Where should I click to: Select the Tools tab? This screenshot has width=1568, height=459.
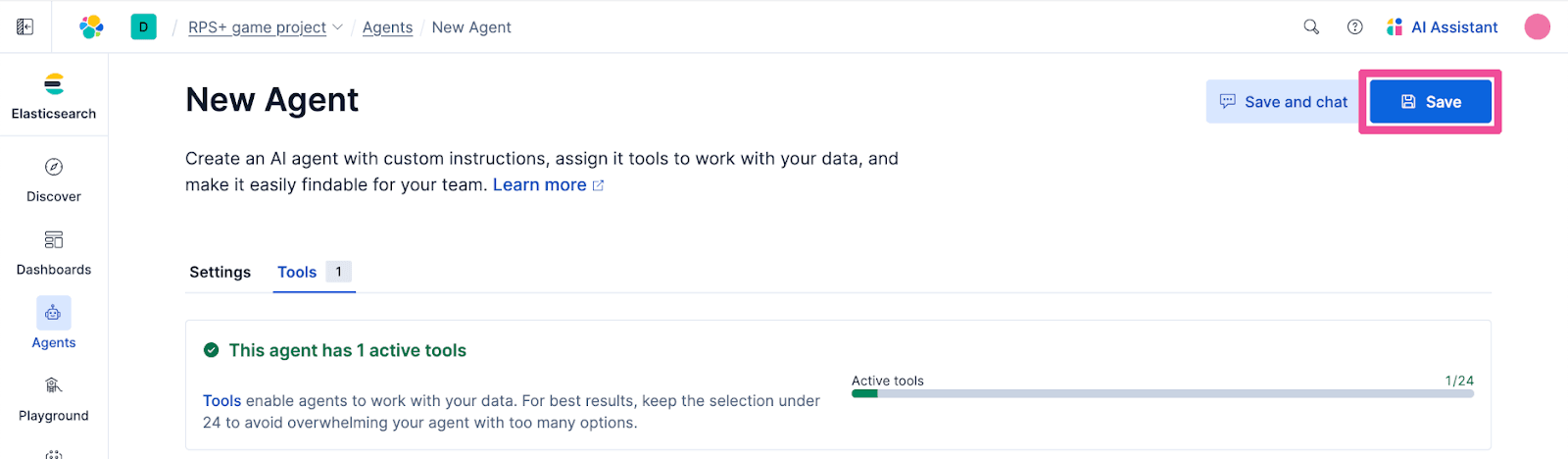click(x=297, y=273)
